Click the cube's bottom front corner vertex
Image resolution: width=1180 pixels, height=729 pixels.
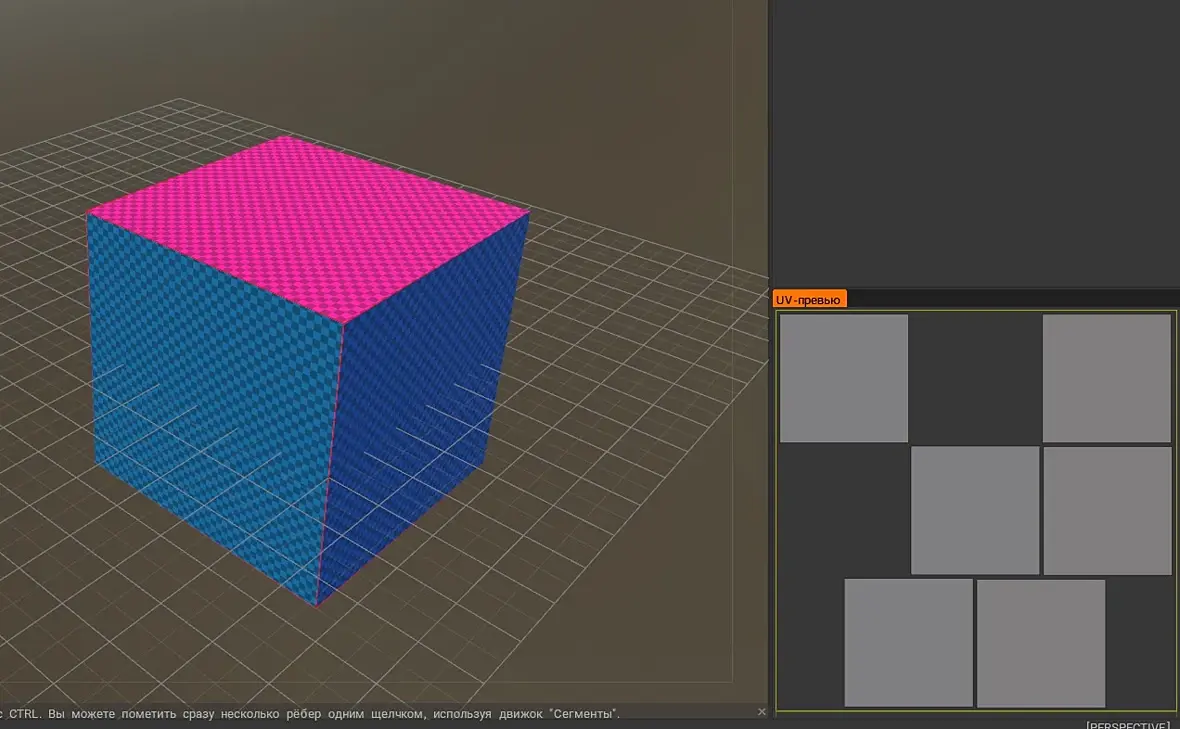pos(318,605)
